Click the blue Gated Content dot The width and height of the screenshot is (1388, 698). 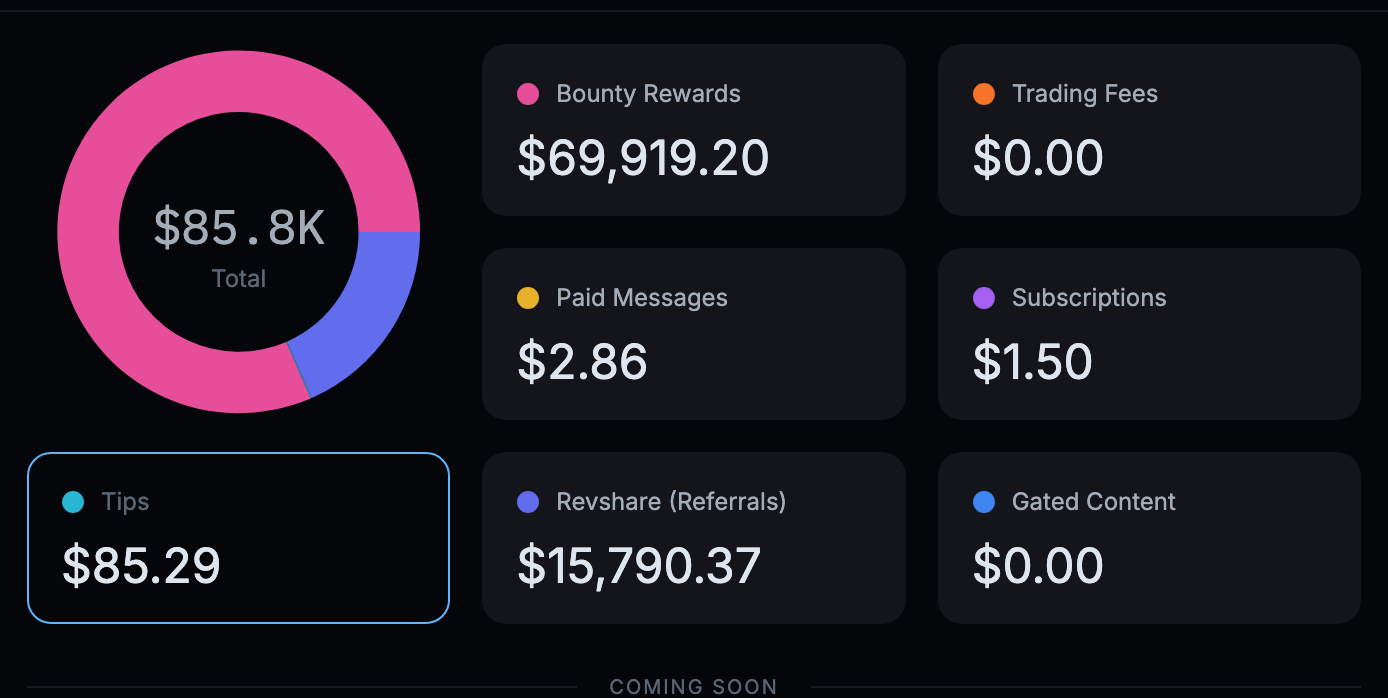(984, 502)
